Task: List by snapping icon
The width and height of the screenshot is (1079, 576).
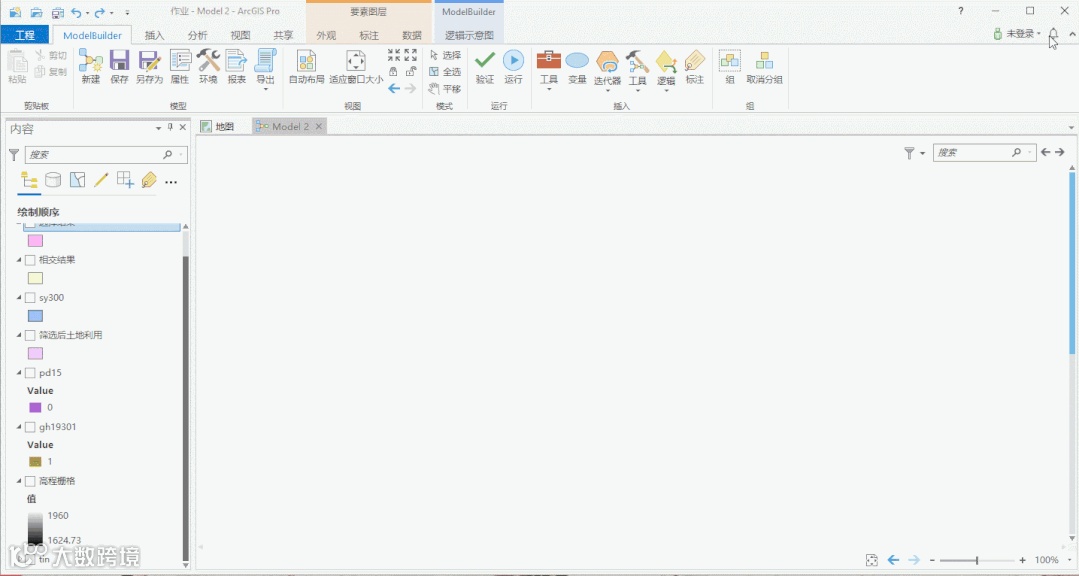Action: [125, 180]
